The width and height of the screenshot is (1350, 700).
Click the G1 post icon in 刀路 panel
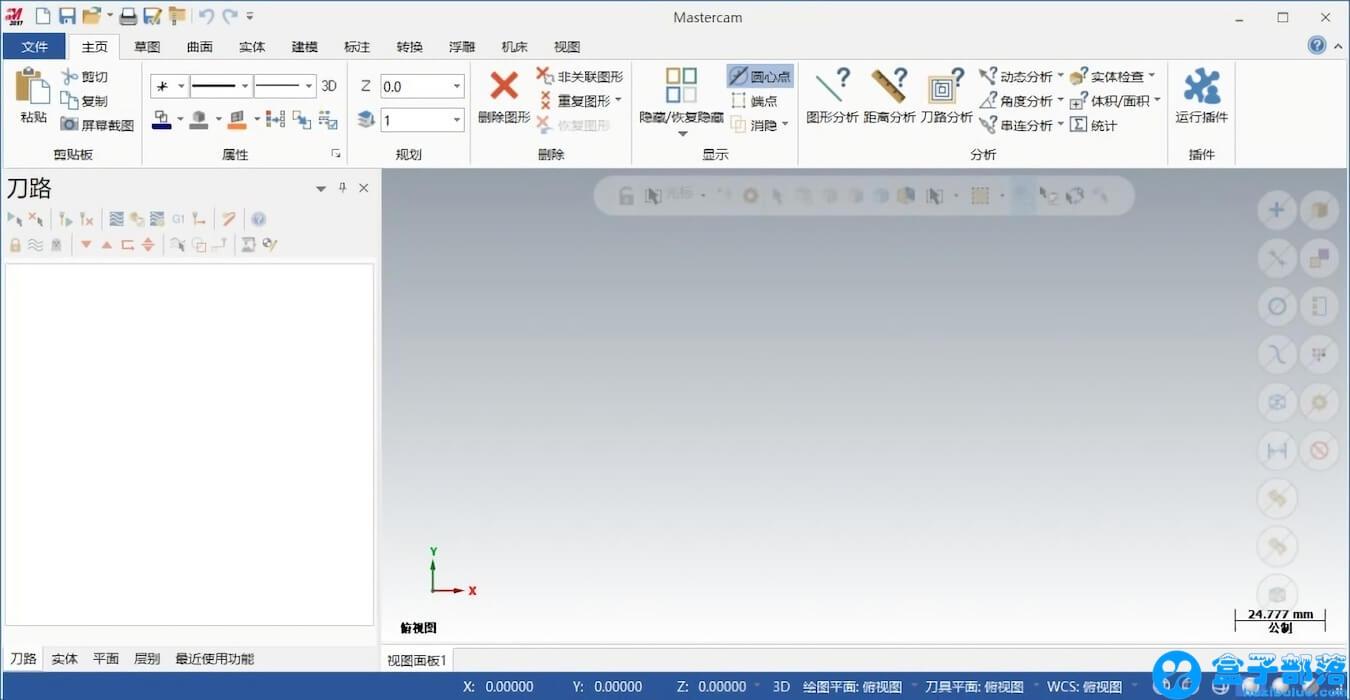tap(178, 219)
